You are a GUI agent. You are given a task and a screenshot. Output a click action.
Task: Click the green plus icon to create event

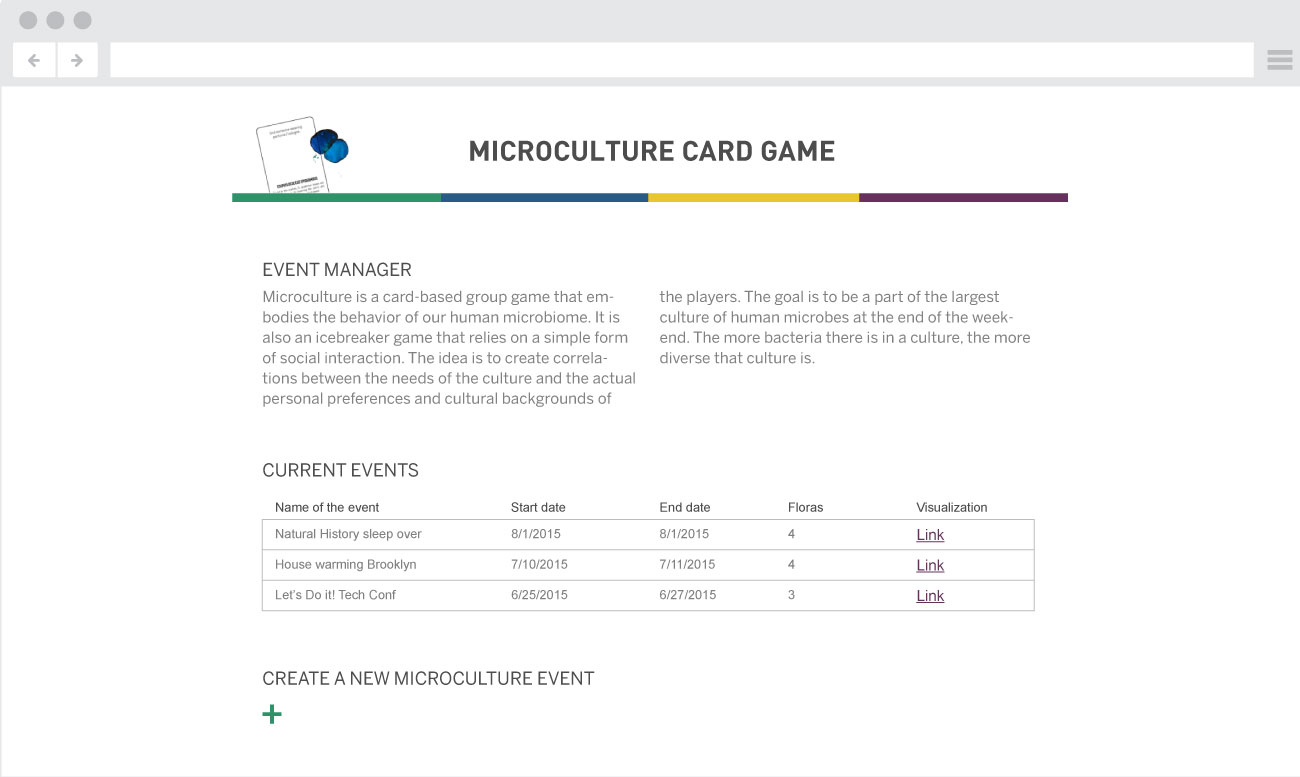pyautogui.click(x=271, y=713)
